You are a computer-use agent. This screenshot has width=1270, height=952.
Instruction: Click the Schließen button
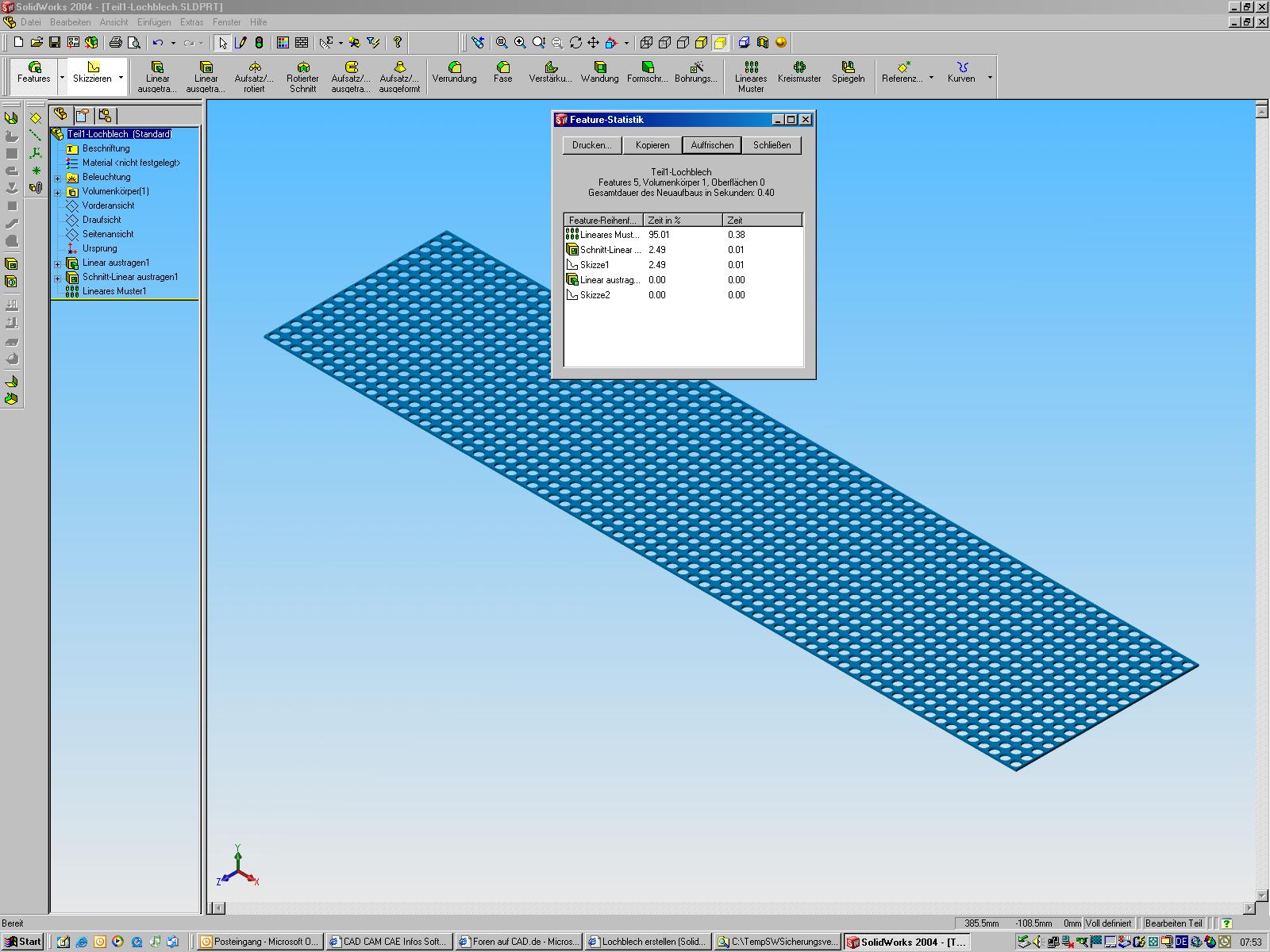point(772,145)
